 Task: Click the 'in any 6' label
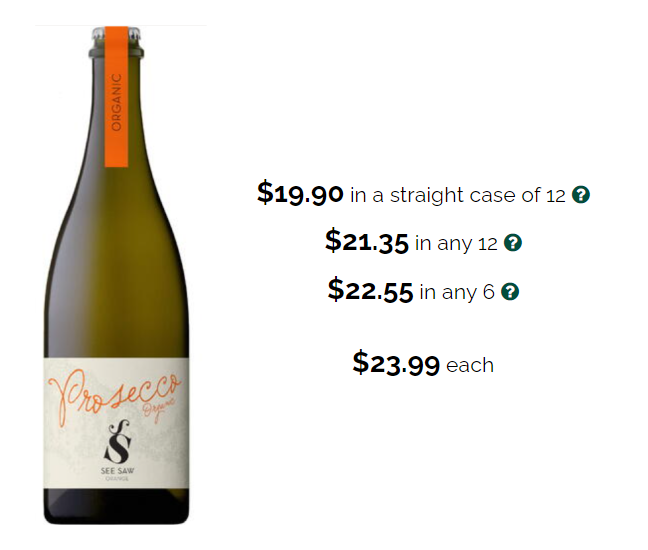pyautogui.click(x=457, y=292)
